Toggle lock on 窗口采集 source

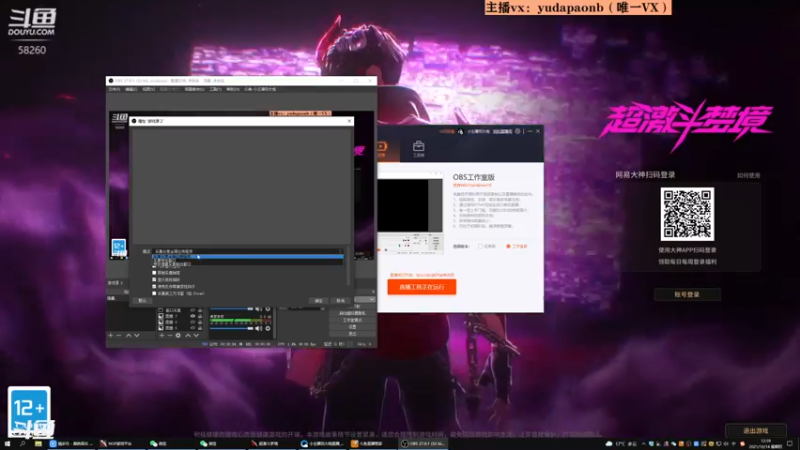pyautogui.click(x=200, y=310)
